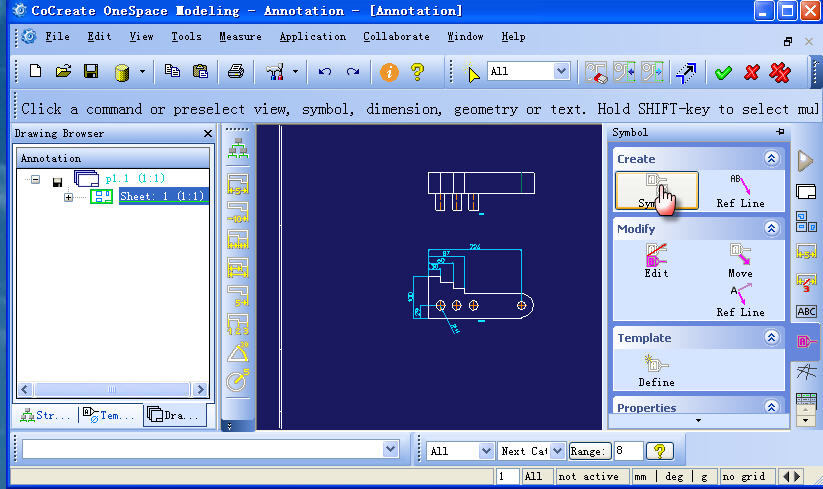This screenshot has width=823, height=489.
Task: Click the magenta symbol icon in right sidebar
Action: pyautogui.click(x=806, y=342)
